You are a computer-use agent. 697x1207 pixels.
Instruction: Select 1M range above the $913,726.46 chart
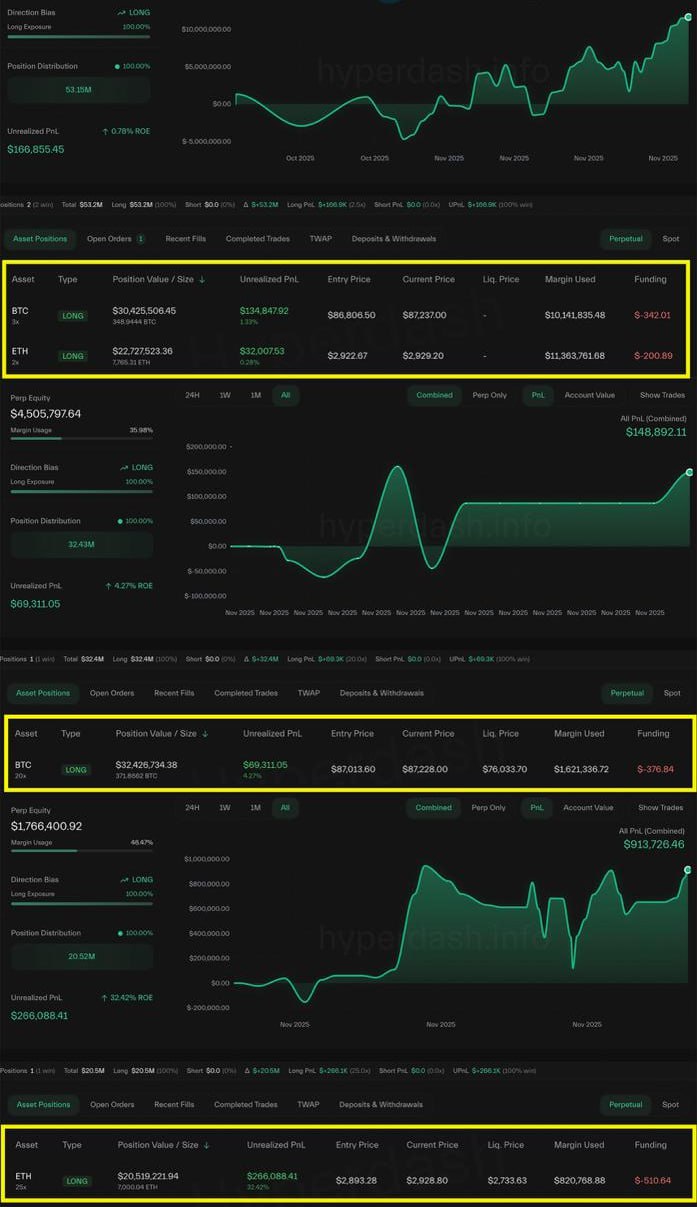coord(256,808)
